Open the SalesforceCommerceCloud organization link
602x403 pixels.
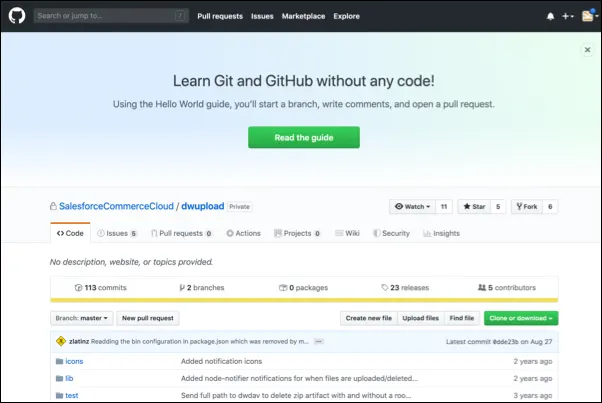(x=116, y=206)
